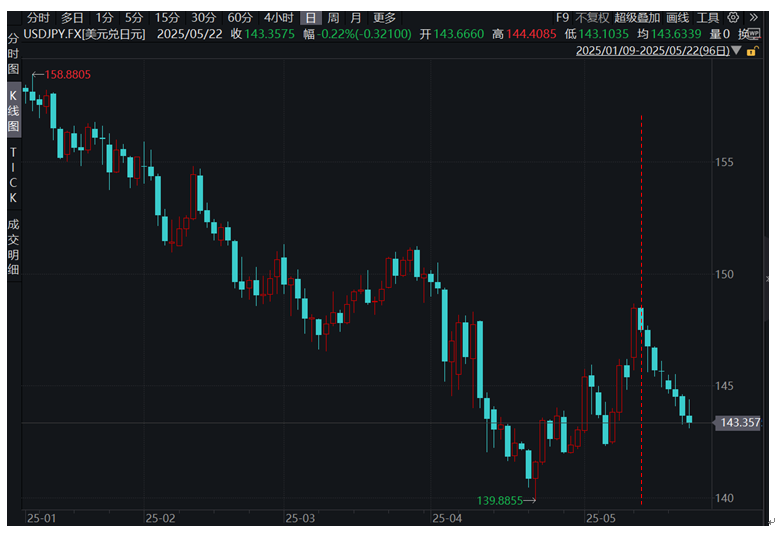Click the 155 price axis label
Screen dimensions: 776x536
725,162
